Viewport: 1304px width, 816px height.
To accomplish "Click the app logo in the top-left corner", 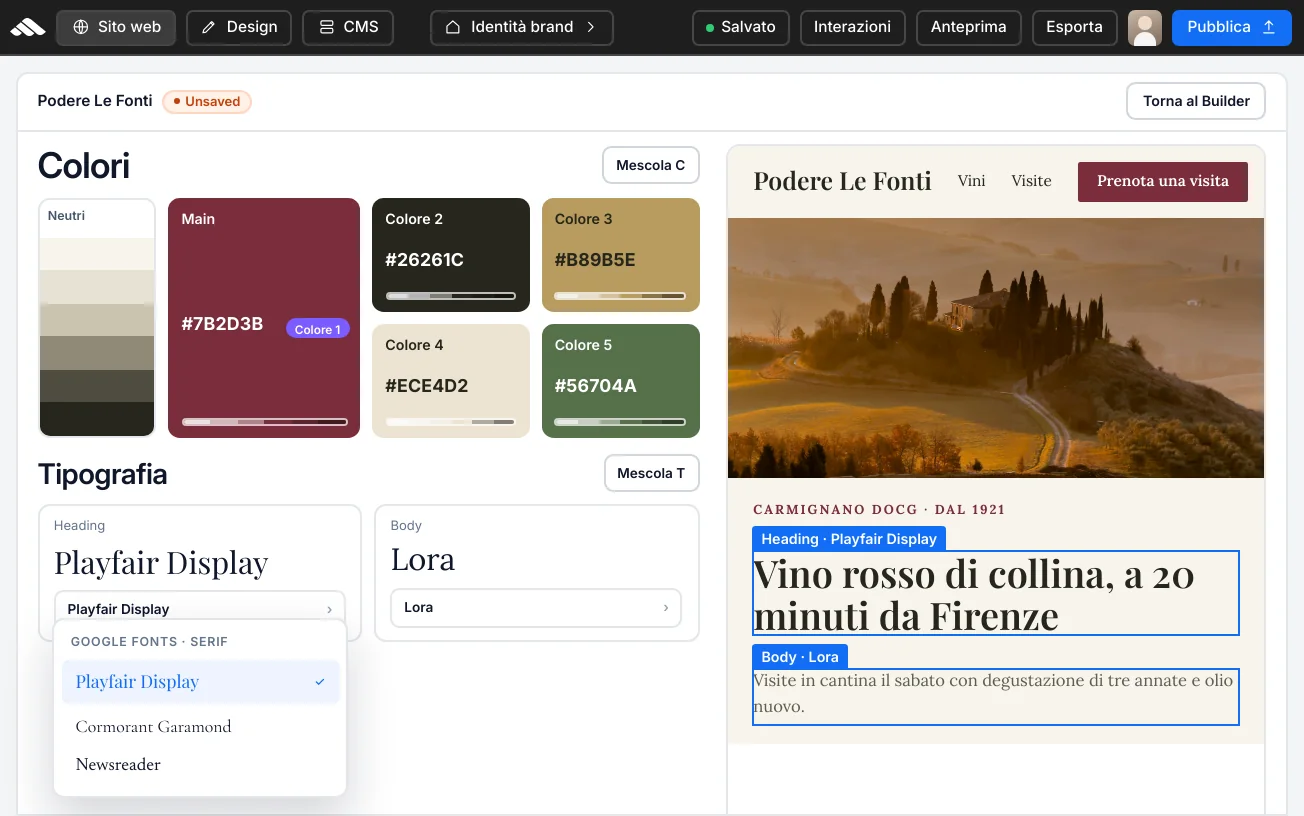I will point(28,27).
